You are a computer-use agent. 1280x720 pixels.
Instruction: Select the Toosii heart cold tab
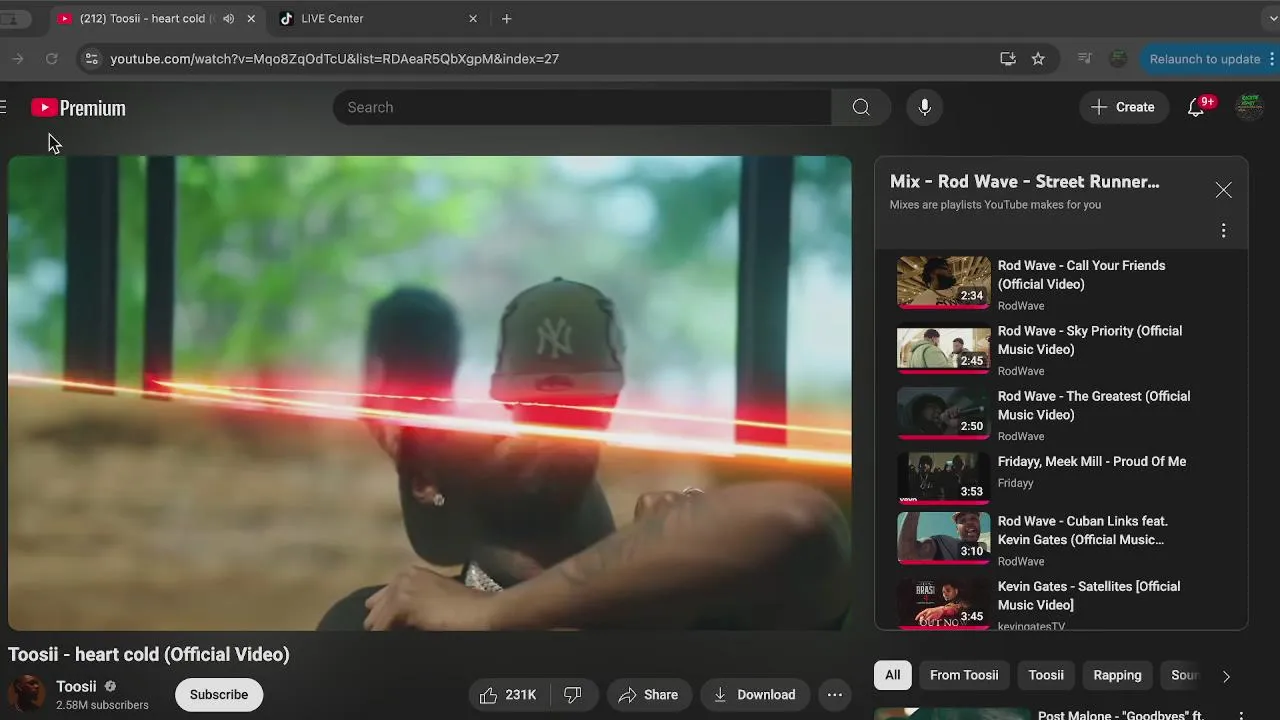click(x=157, y=18)
